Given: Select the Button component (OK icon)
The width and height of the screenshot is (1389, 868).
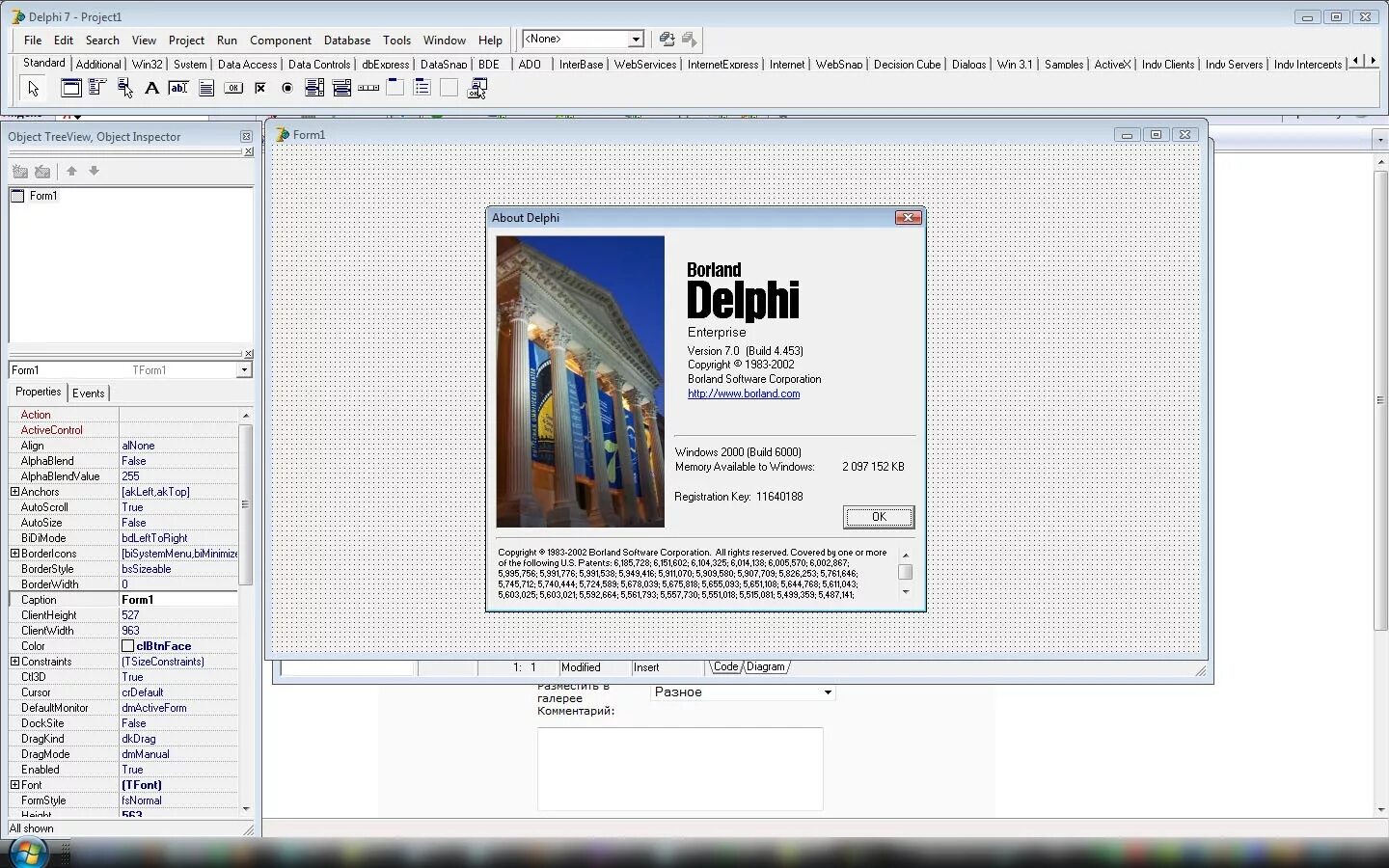Looking at the screenshot, I should (x=233, y=88).
